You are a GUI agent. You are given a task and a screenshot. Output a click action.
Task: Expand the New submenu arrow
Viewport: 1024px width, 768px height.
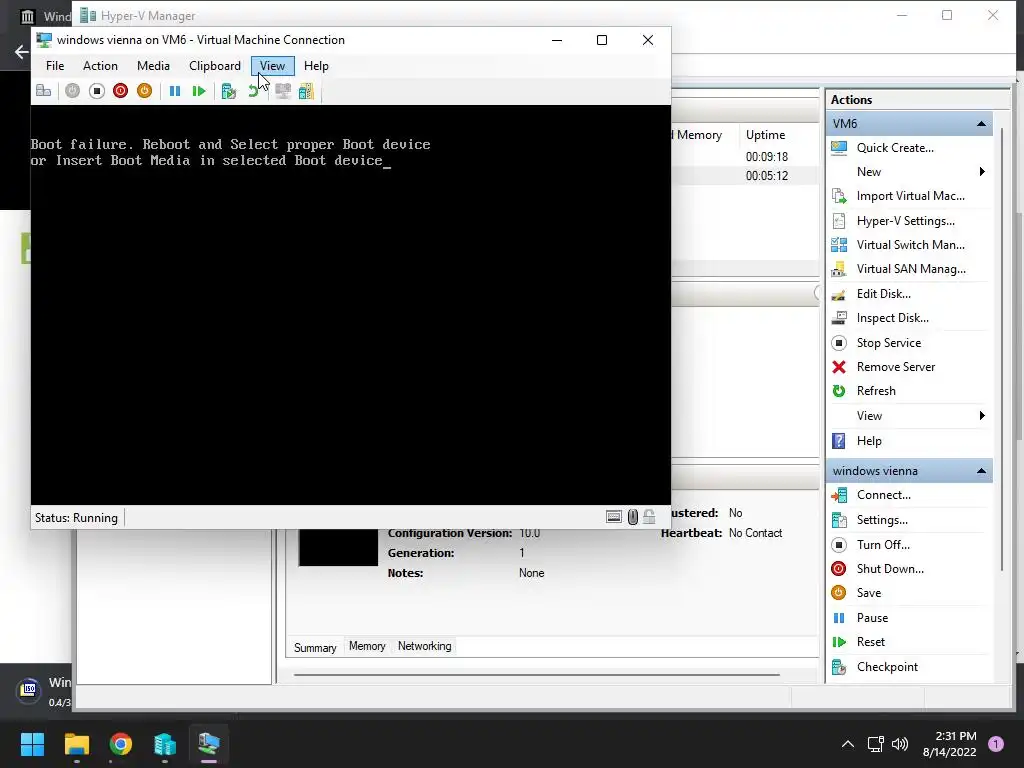982,172
